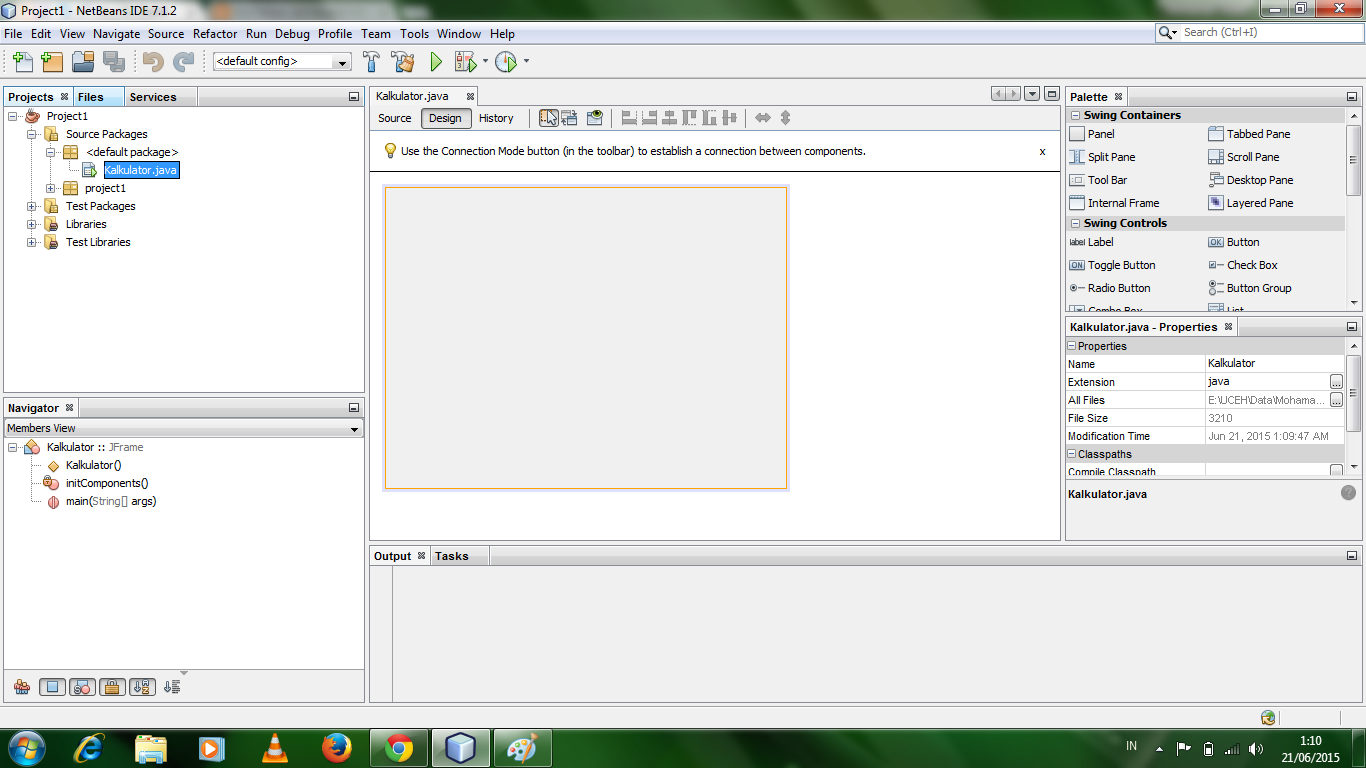Pick the Check Box component in Palette
This screenshot has width=1366, height=768.
(1242, 265)
